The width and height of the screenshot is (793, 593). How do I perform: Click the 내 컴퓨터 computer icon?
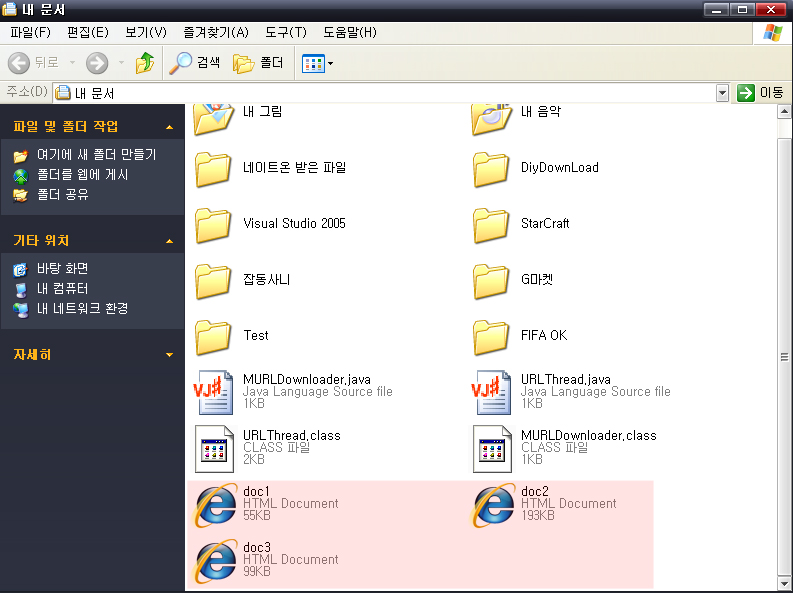click(21, 290)
